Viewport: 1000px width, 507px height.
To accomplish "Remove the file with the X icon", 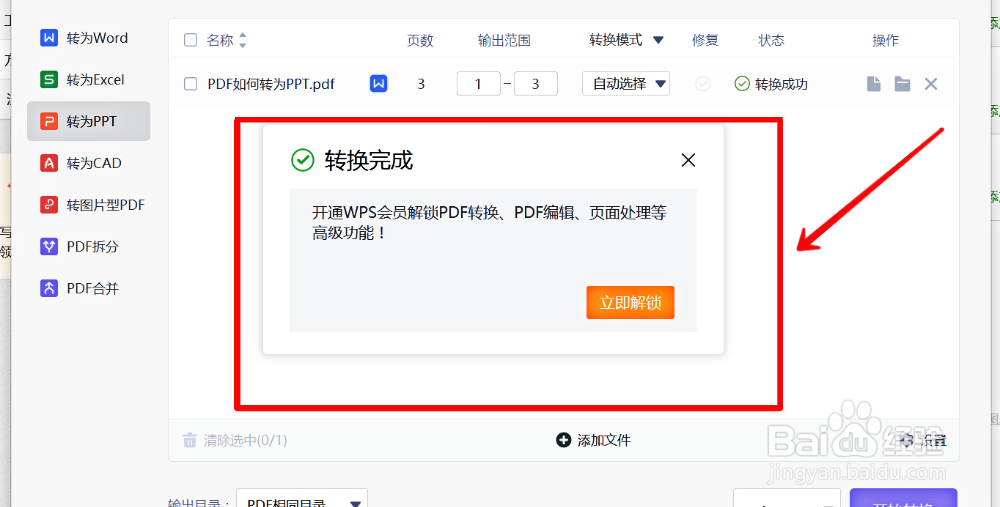I will pyautogui.click(x=930, y=84).
